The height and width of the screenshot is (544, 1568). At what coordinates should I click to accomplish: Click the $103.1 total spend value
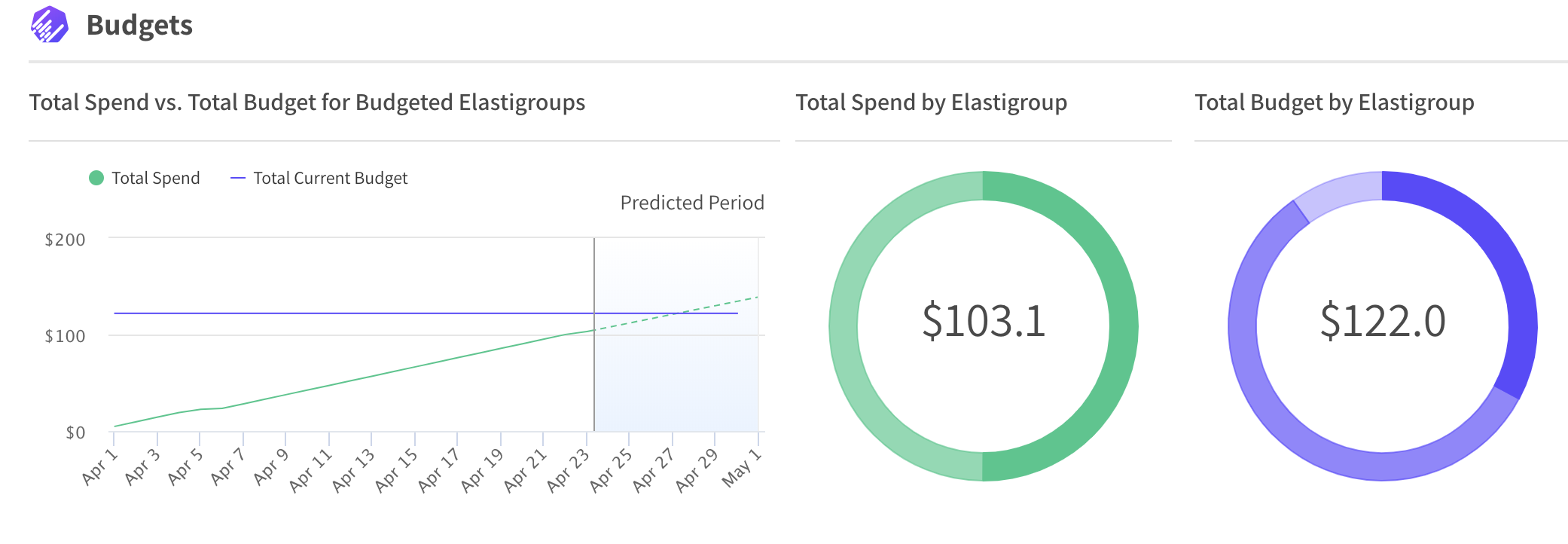(984, 321)
